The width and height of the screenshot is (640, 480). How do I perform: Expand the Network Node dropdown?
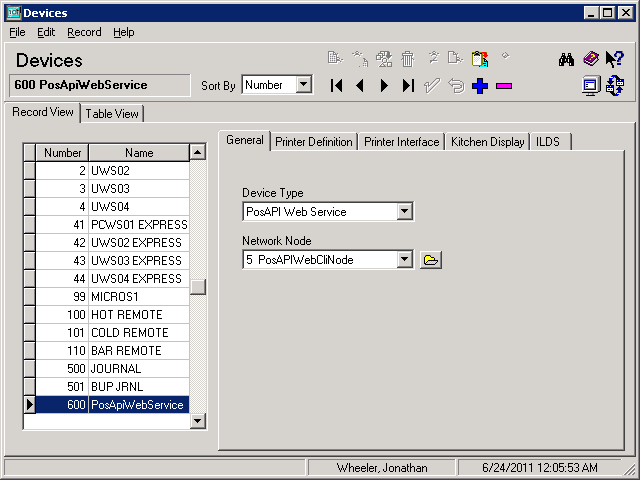(x=404, y=260)
